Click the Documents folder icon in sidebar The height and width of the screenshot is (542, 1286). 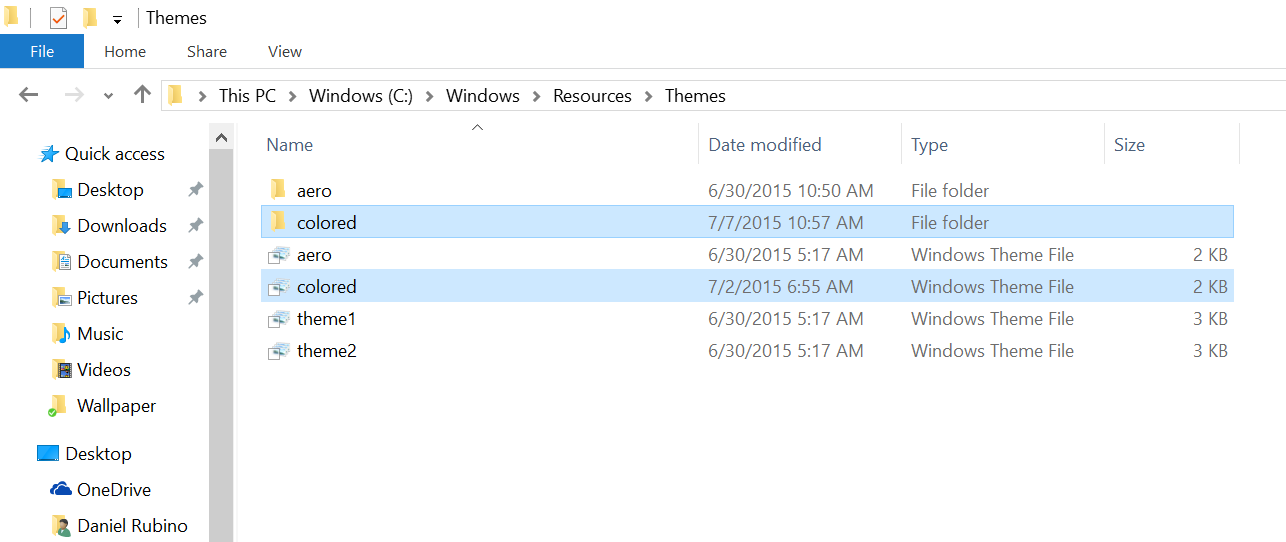point(61,262)
